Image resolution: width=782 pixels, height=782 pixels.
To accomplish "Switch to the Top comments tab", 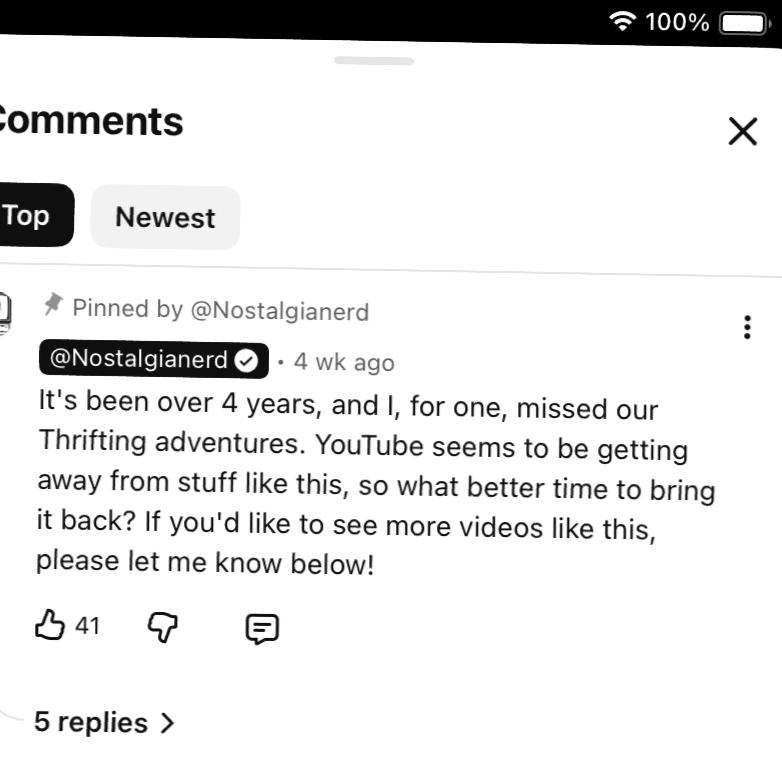I will pyautogui.click(x=27, y=216).
